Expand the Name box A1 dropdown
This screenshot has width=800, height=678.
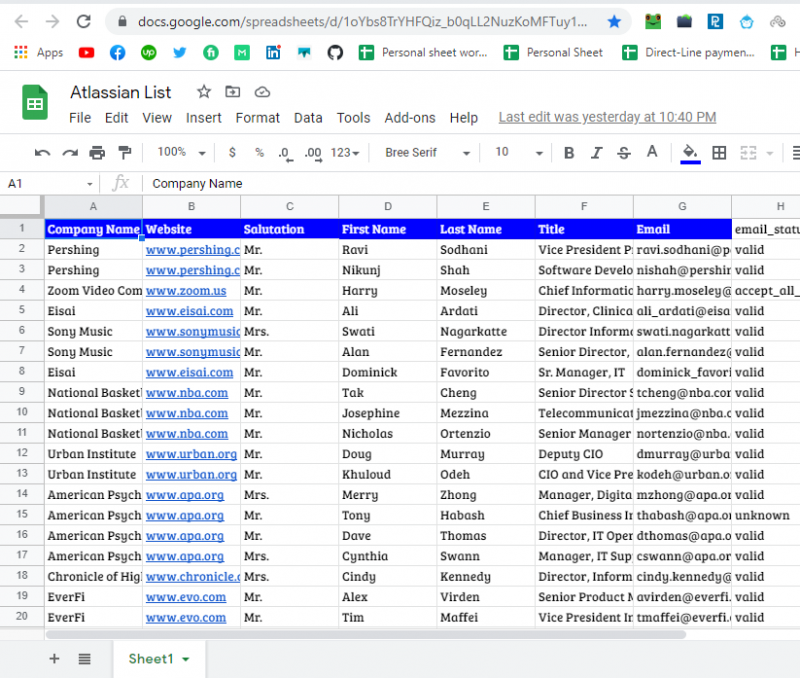pyautogui.click(x=89, y=184)
